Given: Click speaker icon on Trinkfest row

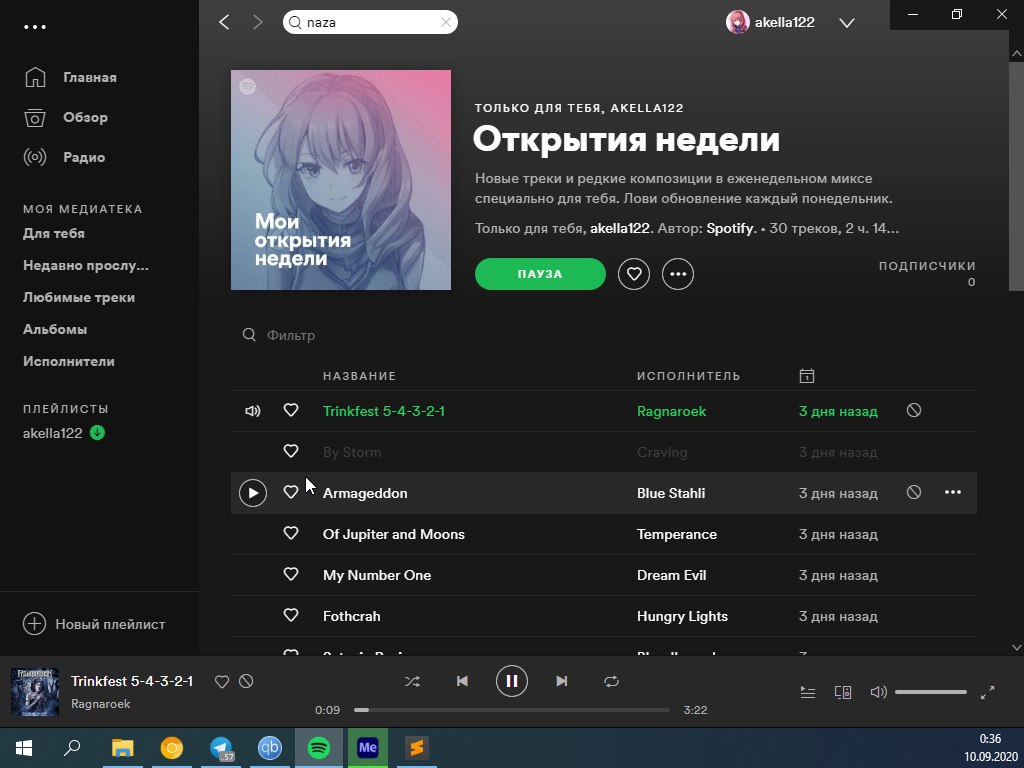Looking at the screenshot, I should coord(253,411).
